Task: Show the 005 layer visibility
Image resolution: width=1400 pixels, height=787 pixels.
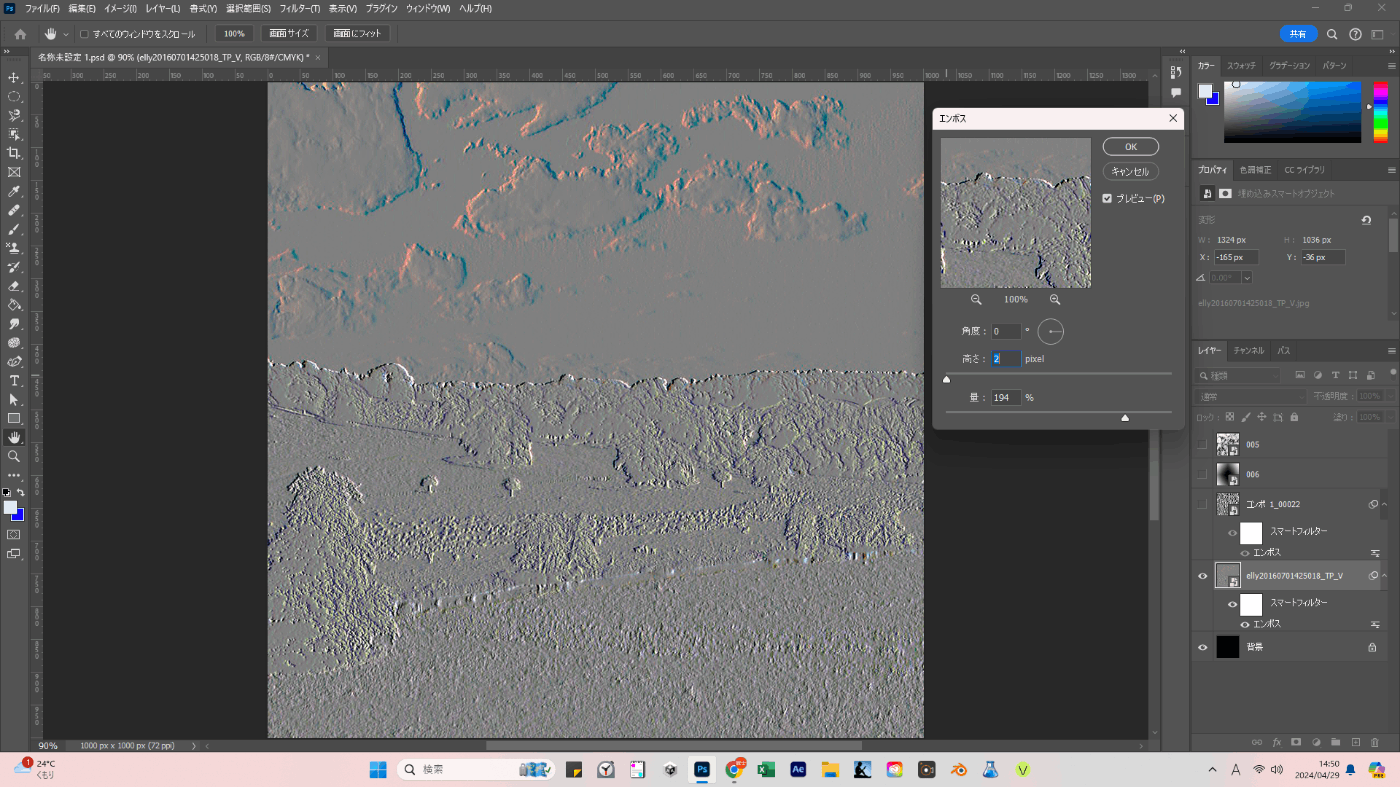Action: point(1203,445)
